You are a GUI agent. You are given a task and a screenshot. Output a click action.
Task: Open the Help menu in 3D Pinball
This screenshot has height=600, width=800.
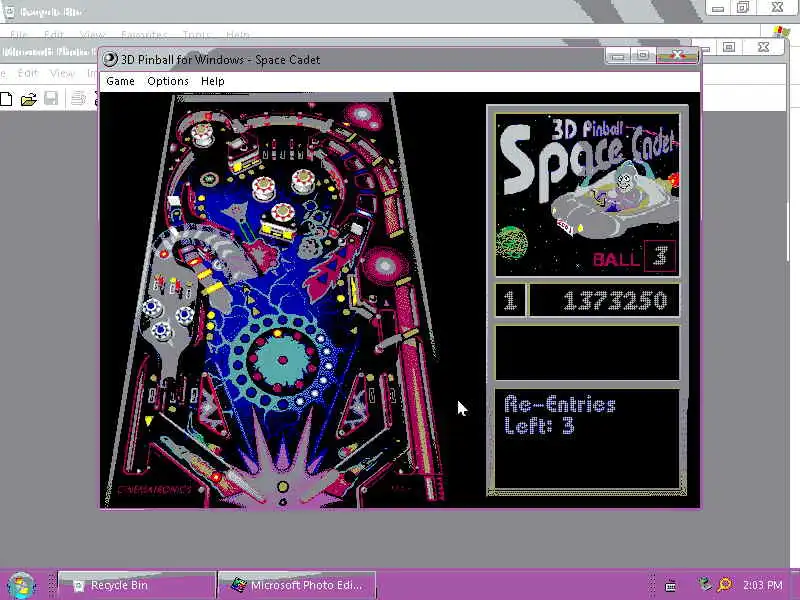click(x=213, y=82)
